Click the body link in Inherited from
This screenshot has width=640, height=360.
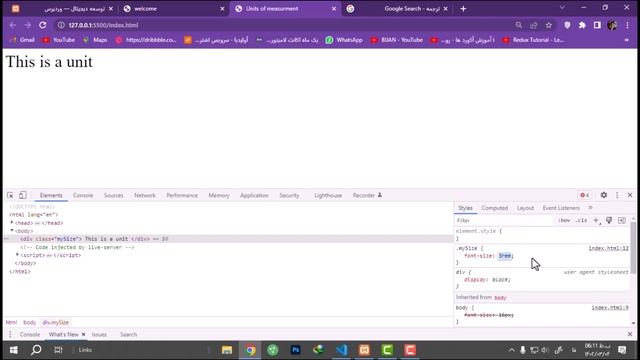click(x=500, y=298)
